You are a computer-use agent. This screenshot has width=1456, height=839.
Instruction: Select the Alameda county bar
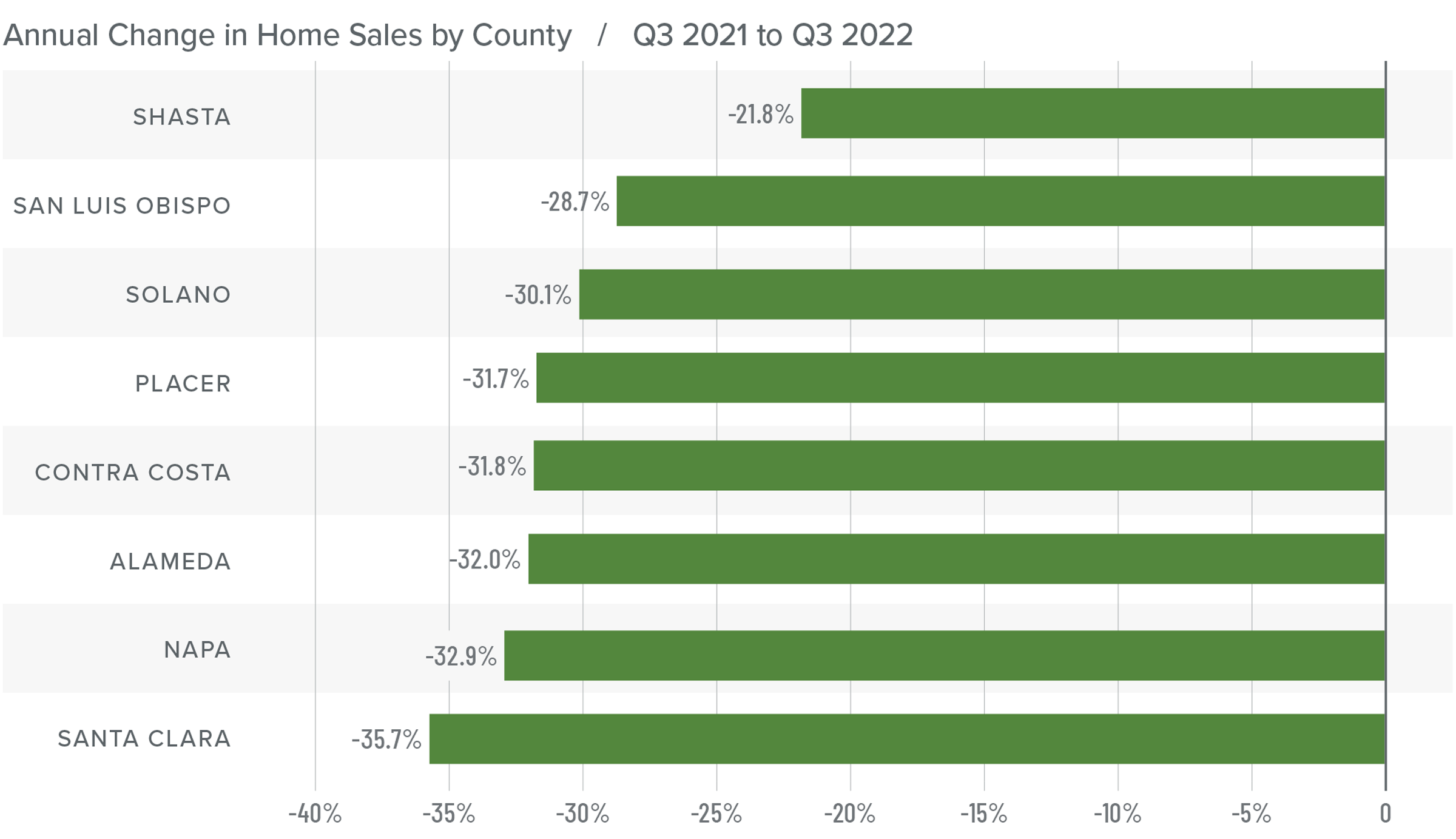[956, 559]
